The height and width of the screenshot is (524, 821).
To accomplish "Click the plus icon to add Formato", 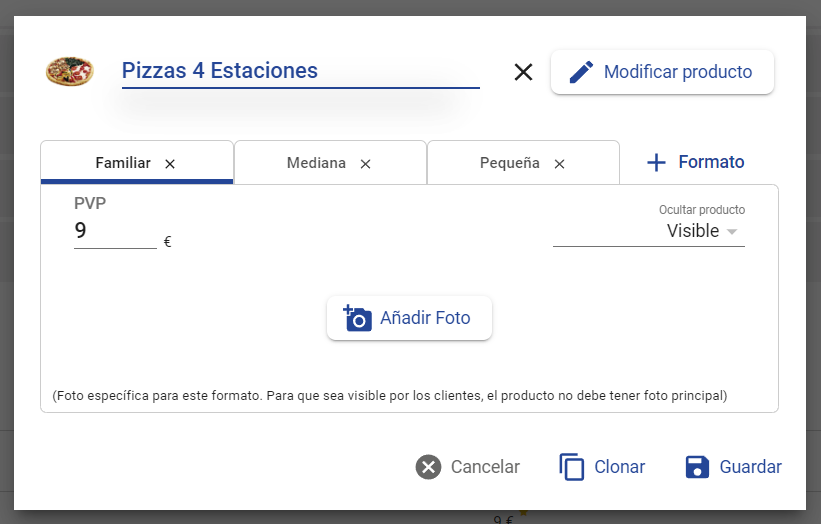I will pos(656,162).
